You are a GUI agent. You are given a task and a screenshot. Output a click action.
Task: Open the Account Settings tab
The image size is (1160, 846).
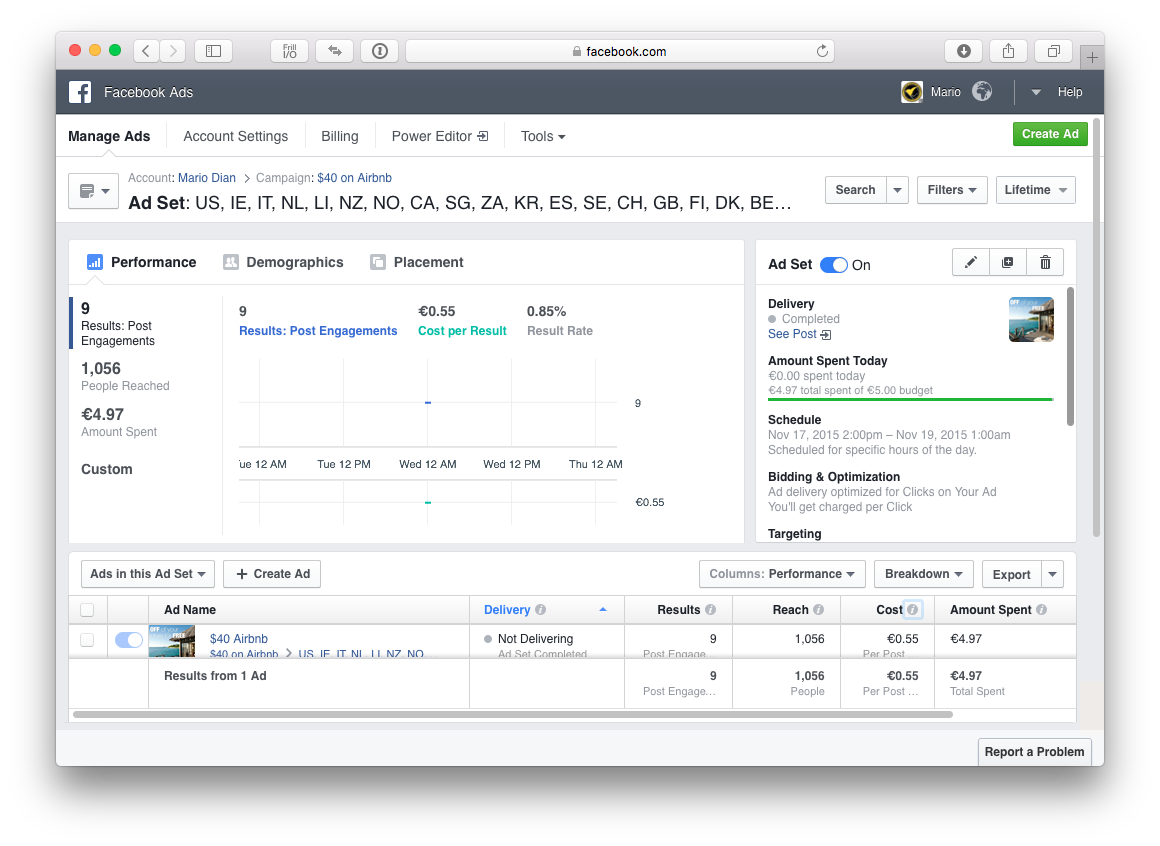click(x=236, y=136)
